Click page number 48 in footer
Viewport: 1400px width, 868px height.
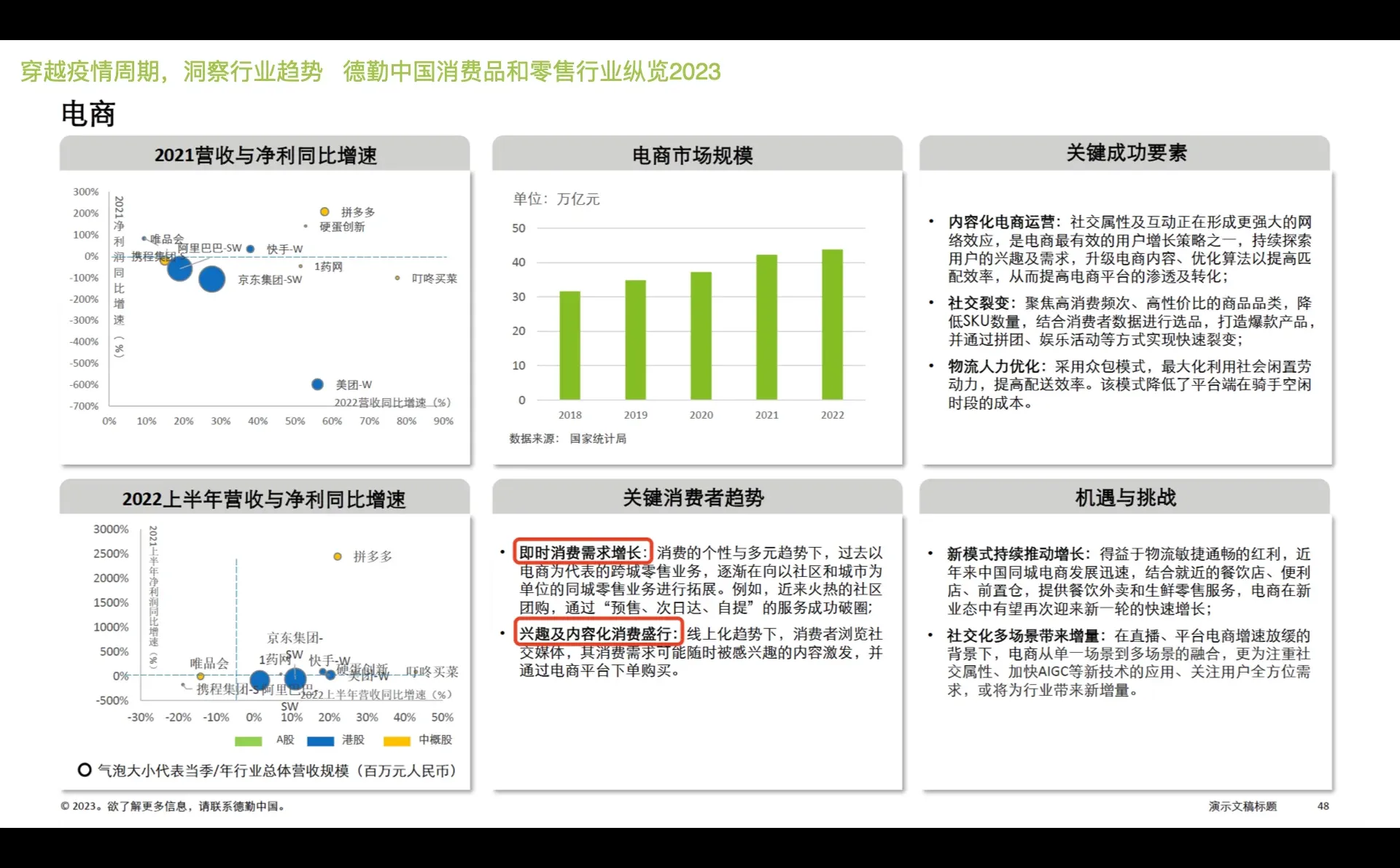click(x=1322, y=807)
